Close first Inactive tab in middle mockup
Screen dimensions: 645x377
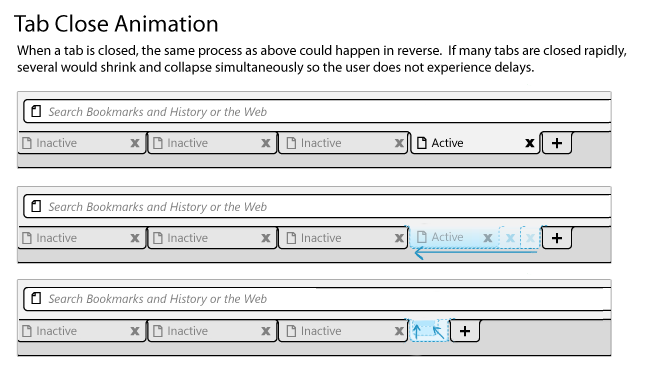(135, 238)
